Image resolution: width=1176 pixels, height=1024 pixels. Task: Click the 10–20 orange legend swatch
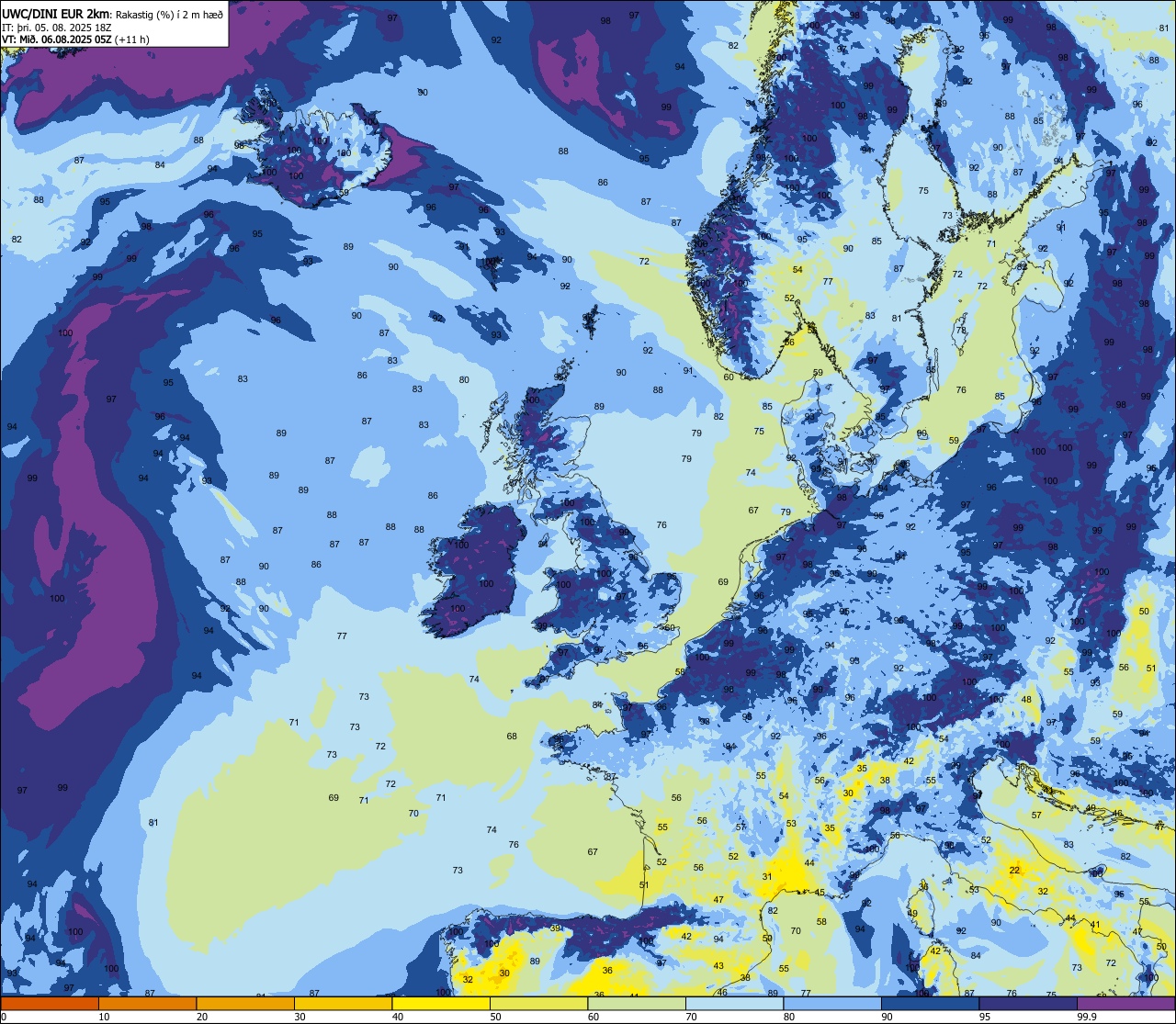(x=147, y=1003)
